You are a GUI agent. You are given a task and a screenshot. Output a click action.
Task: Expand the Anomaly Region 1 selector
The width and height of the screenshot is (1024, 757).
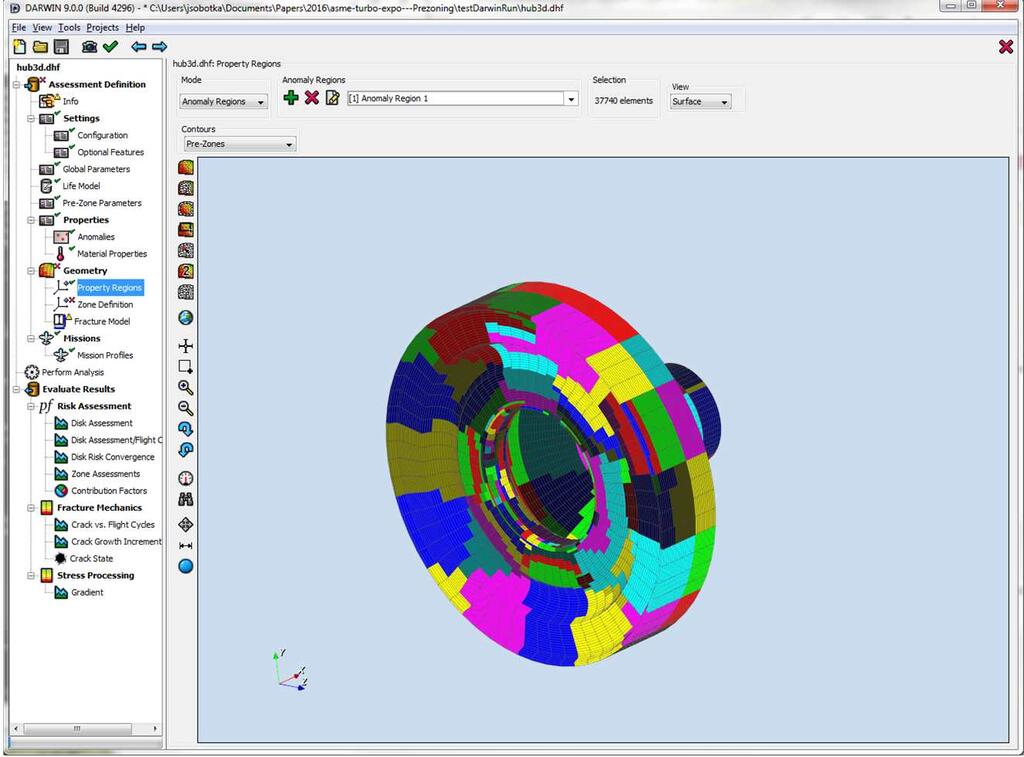coord(571,99)
